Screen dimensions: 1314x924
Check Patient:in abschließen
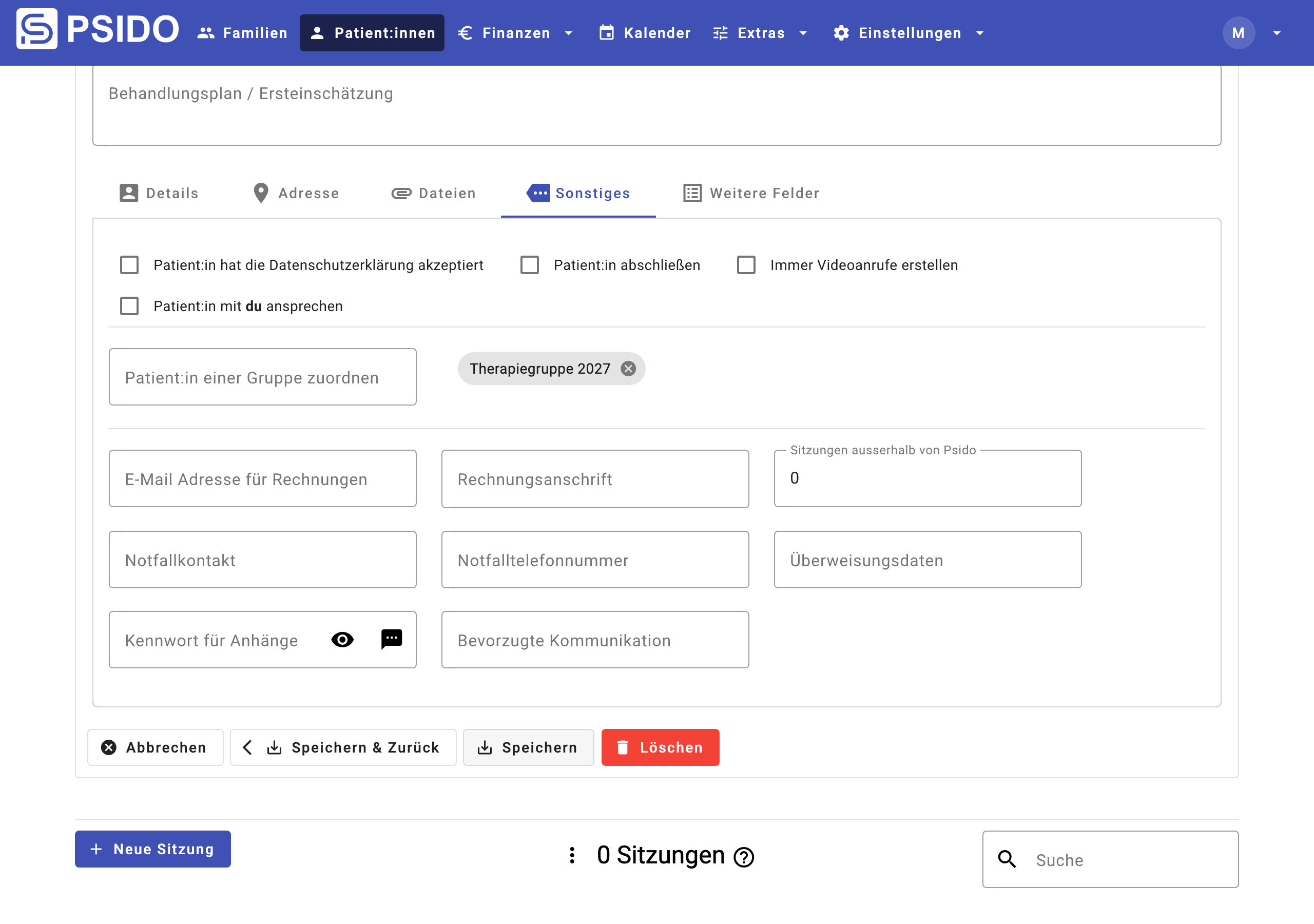529,265
